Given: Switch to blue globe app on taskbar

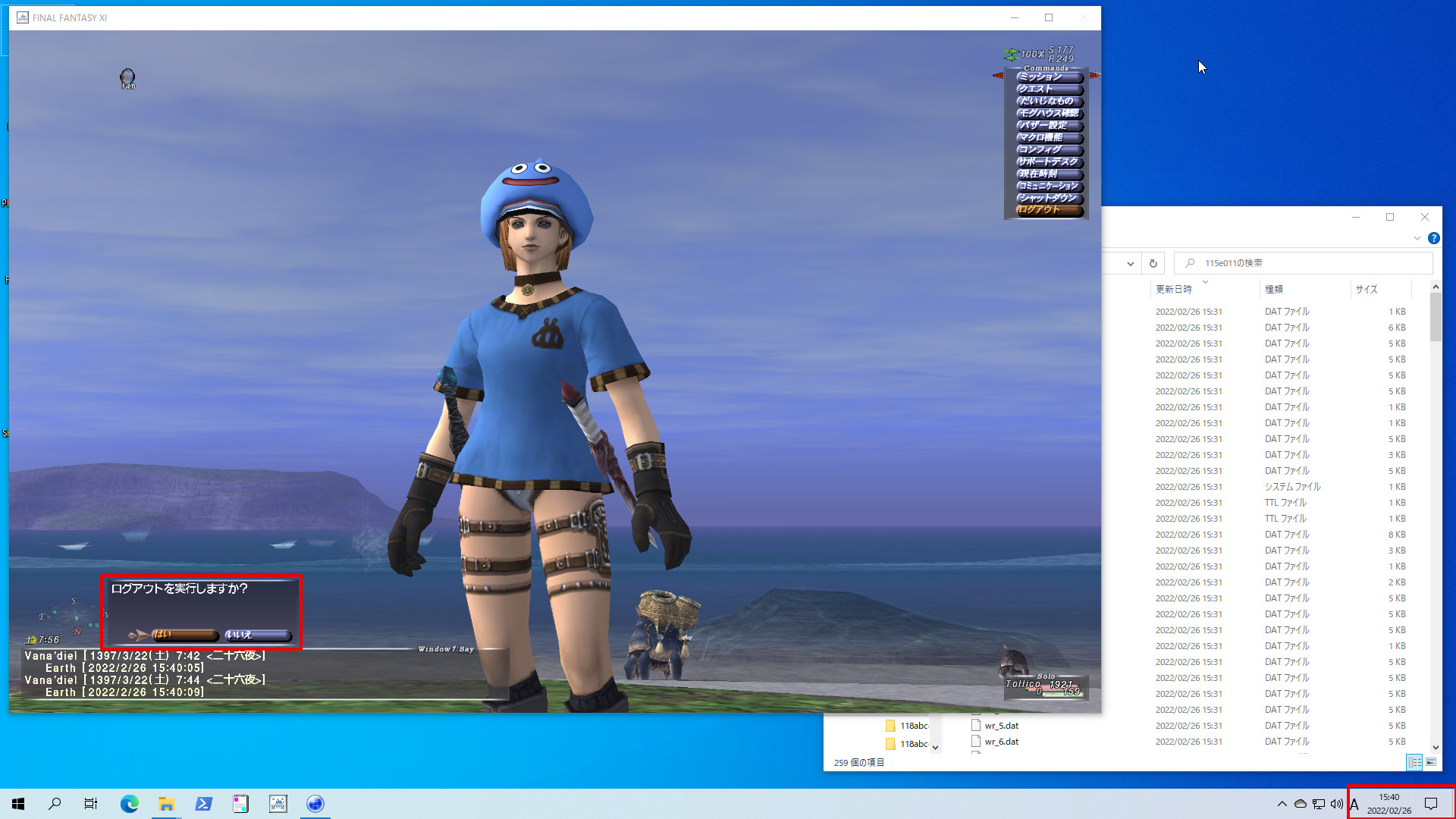Looking at the screenshot, I should pos(315,804).
